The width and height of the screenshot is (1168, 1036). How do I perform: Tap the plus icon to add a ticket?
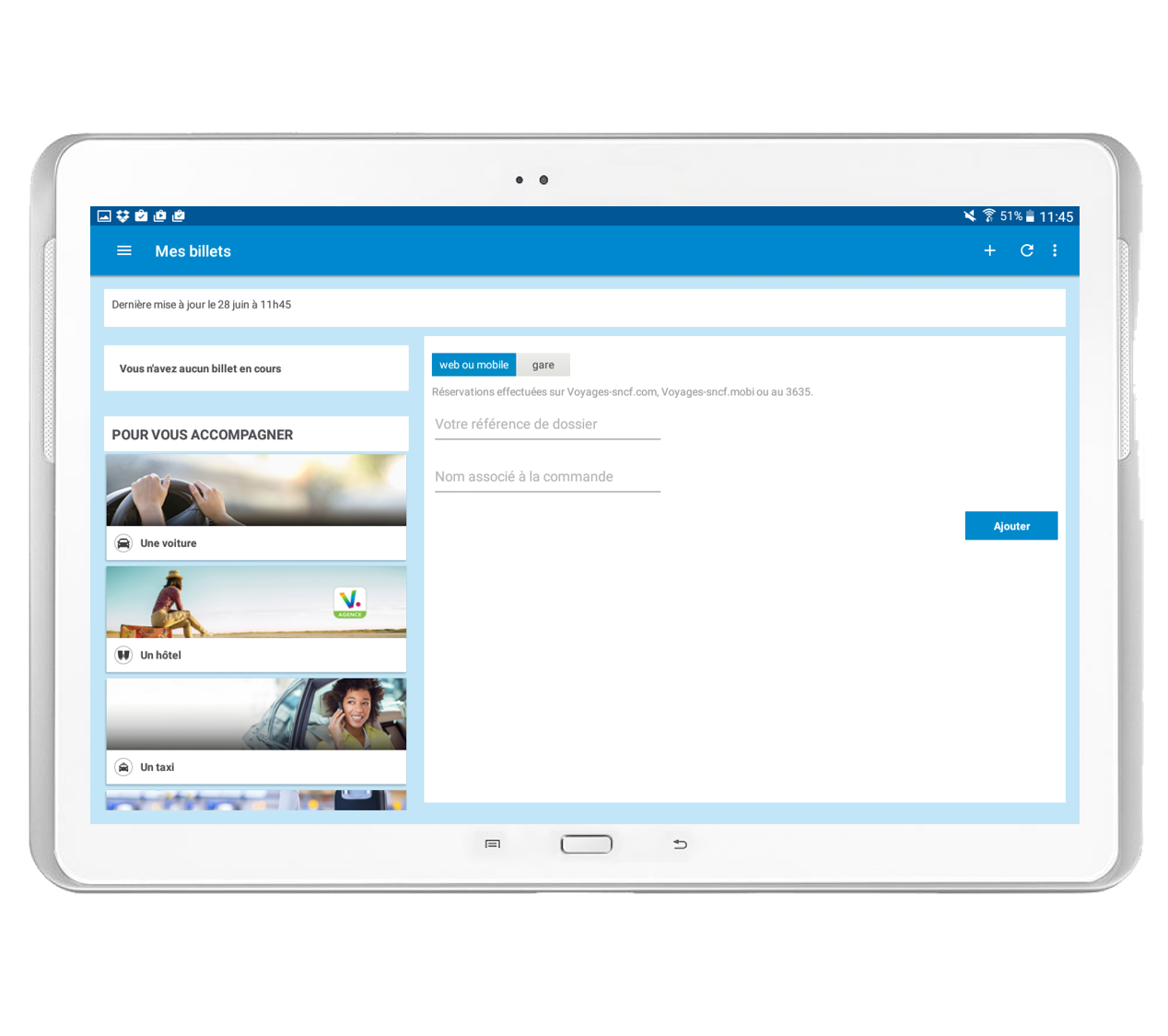tap(989, 250)
